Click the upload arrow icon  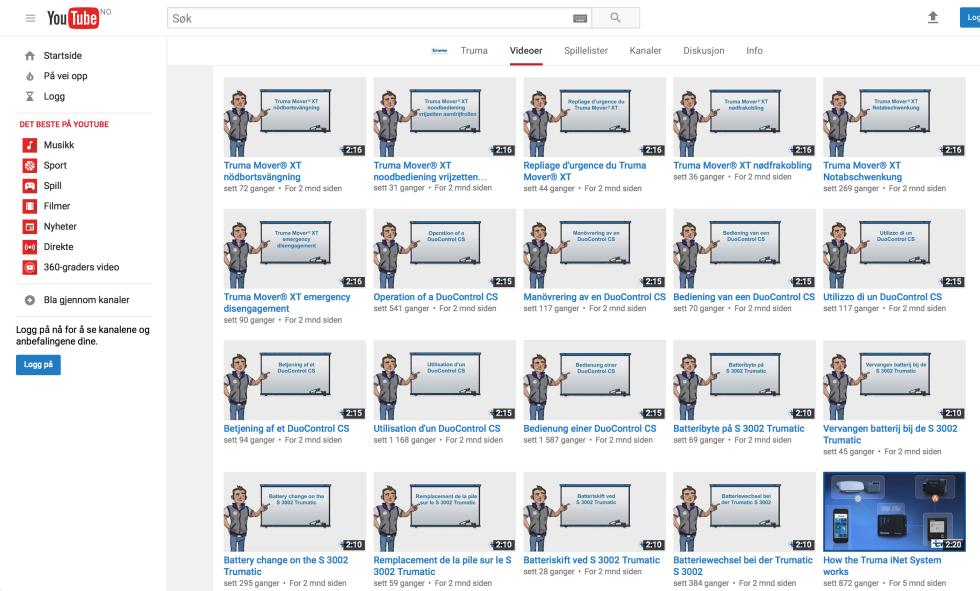tap(932, 17)
